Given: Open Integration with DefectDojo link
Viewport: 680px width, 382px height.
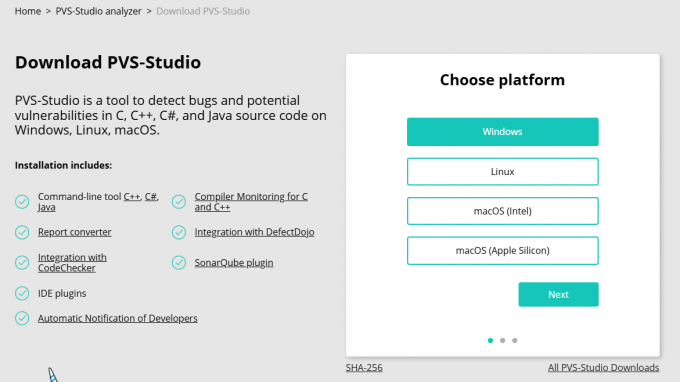Looking at the screenshot, I should 254,232.
